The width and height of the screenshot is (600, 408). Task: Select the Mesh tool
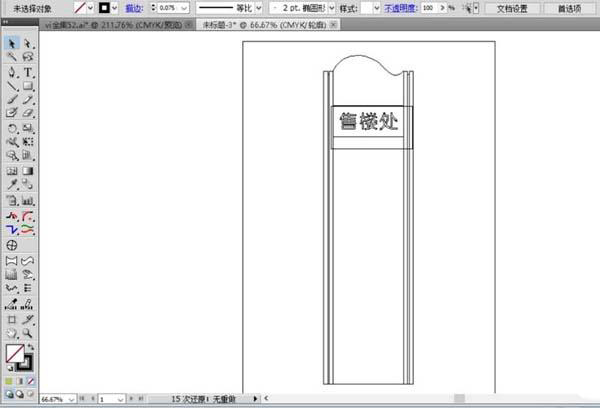[11, 171]
